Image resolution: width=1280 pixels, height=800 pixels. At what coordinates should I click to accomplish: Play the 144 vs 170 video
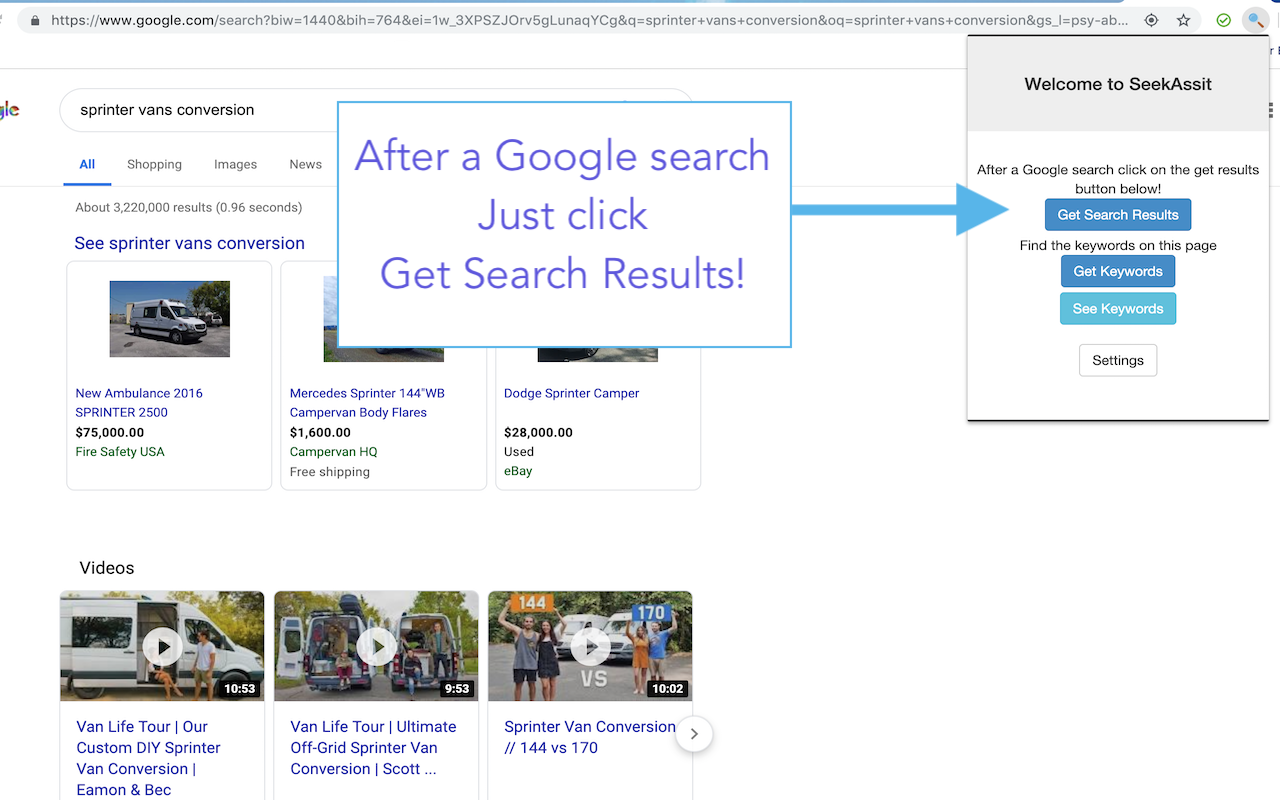[x=590, y=646]
